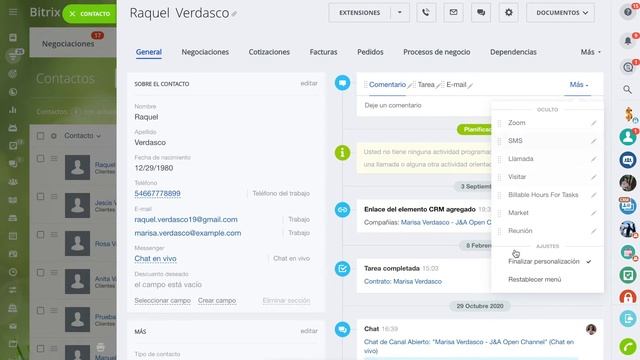Viewport: 640px width, 360px height.
Task: Click the Eliminar sección link
Action: click(x=286, y=301)
